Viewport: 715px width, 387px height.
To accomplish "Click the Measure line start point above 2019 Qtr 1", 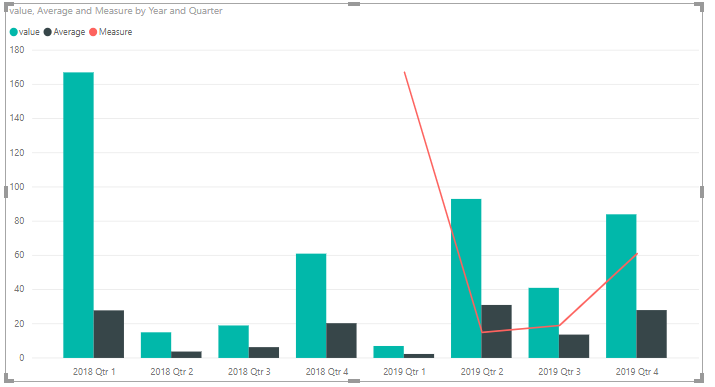I will 404,72.
